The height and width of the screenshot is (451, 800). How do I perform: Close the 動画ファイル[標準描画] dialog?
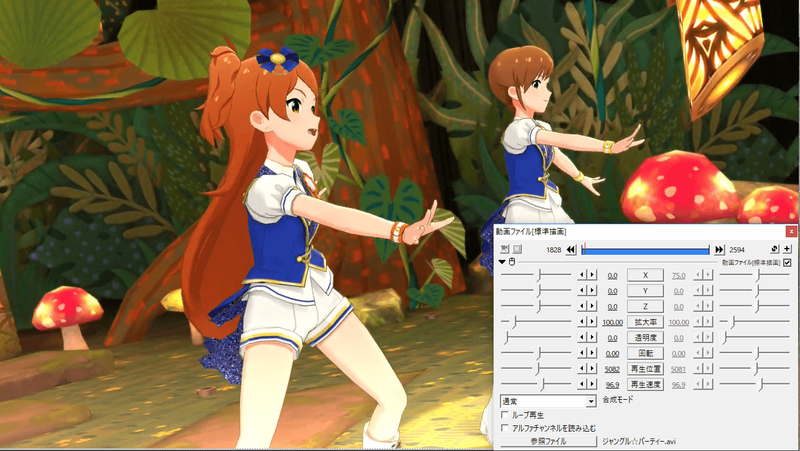[x=791, y=231]
